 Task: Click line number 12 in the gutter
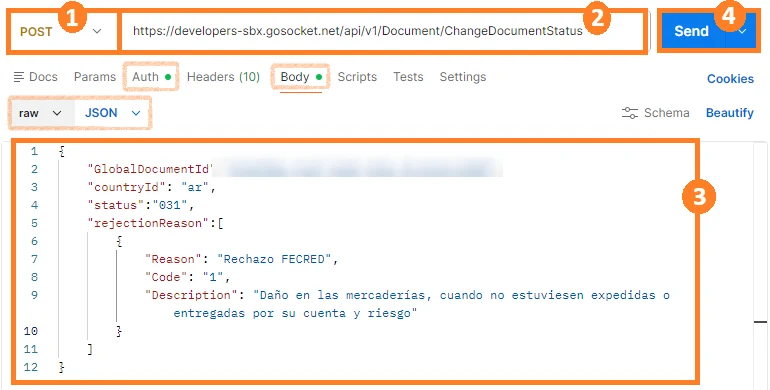click(30, 367)
